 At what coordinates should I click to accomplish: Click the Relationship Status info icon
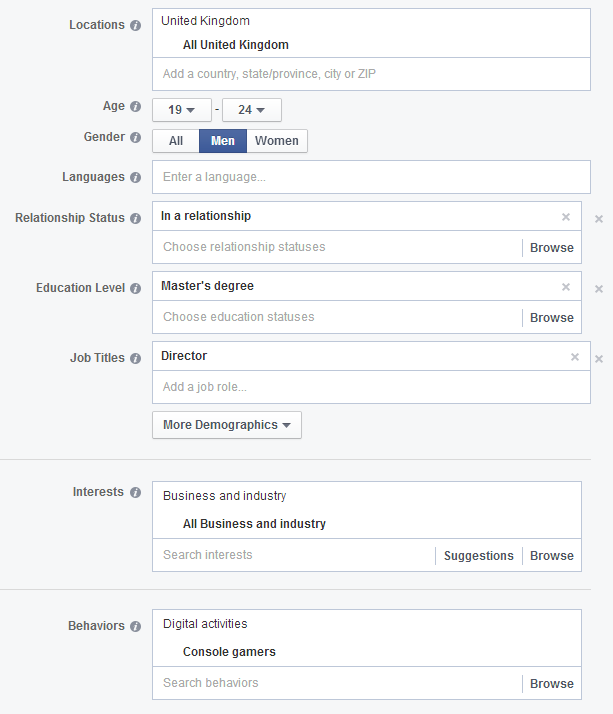[x=136, y=218]
